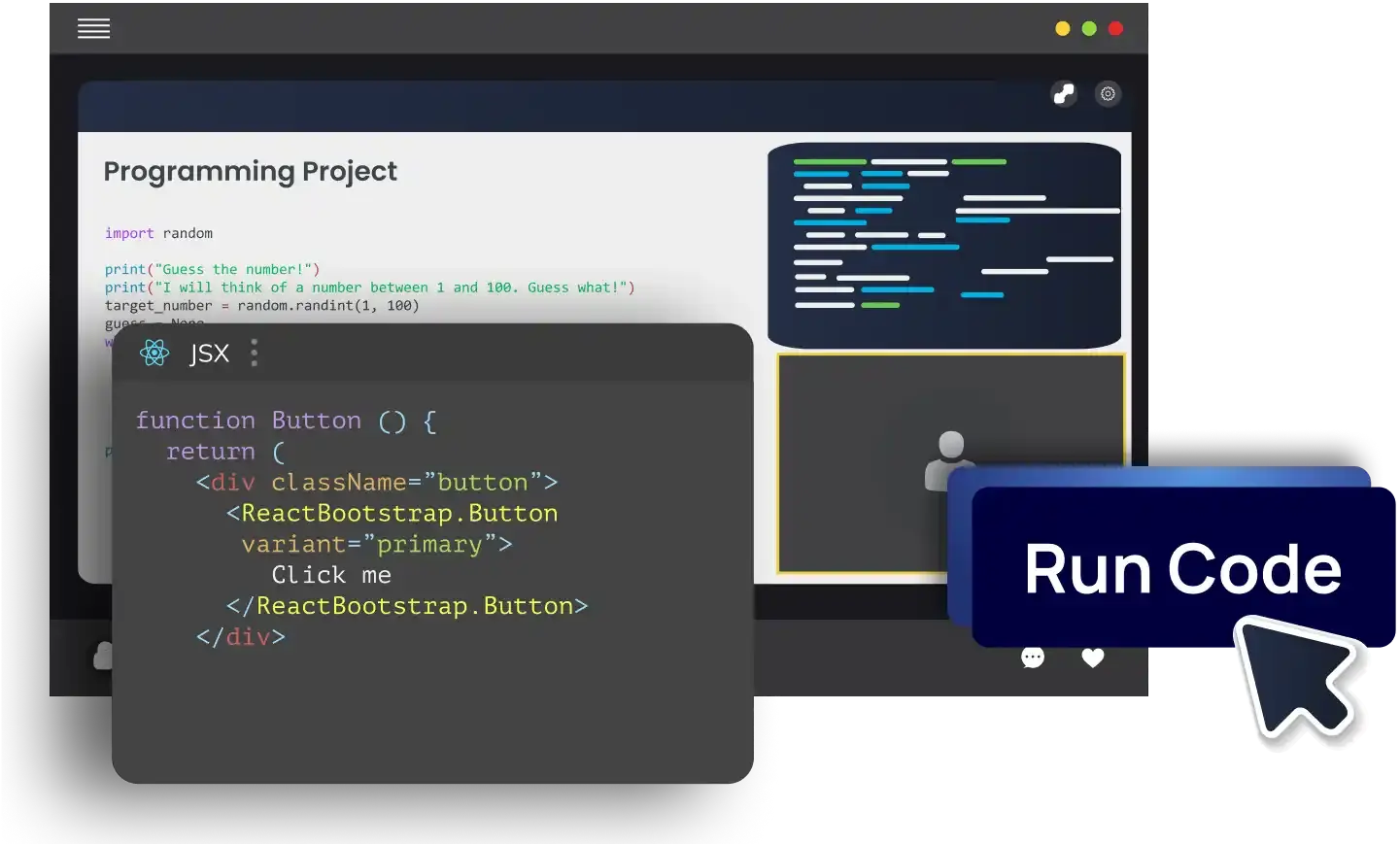Toggle the yellow window indicator dot
1400x844 pixels.
coord(1062,28)
